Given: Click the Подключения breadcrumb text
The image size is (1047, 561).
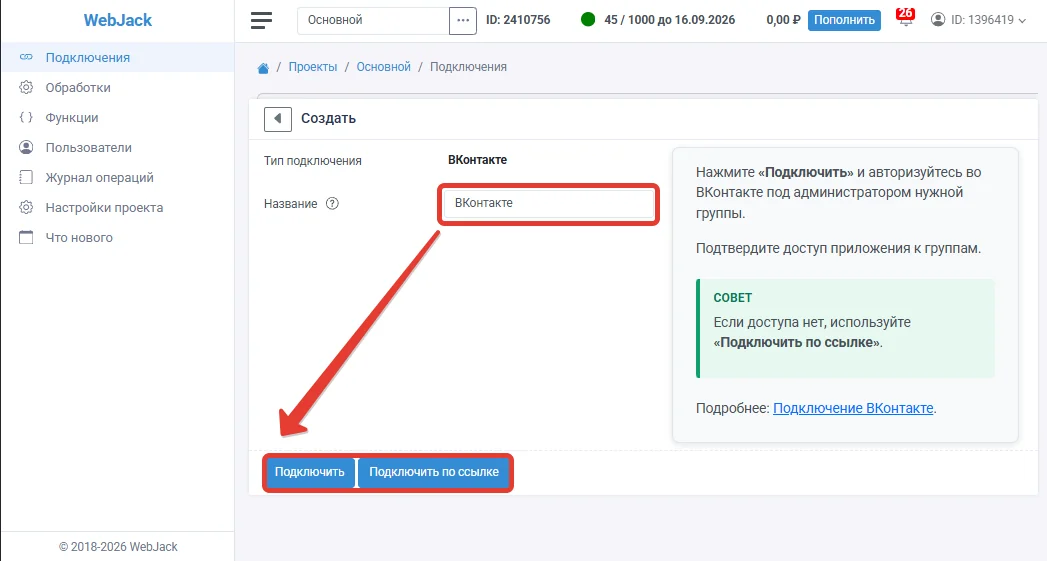Looking at the screenshot, I should click(468, 67).
